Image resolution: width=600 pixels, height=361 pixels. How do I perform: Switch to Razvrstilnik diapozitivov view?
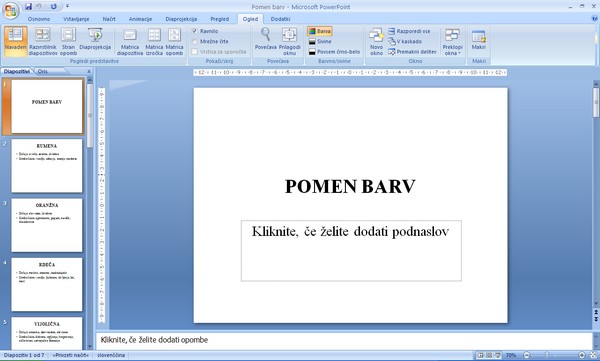(43, 41)
